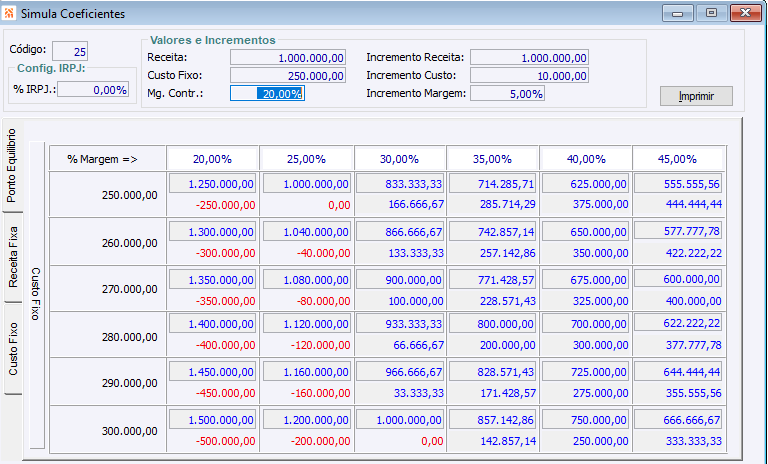Maximize the Simula Coeficientes window
The image size is (768, 464).
711,13
